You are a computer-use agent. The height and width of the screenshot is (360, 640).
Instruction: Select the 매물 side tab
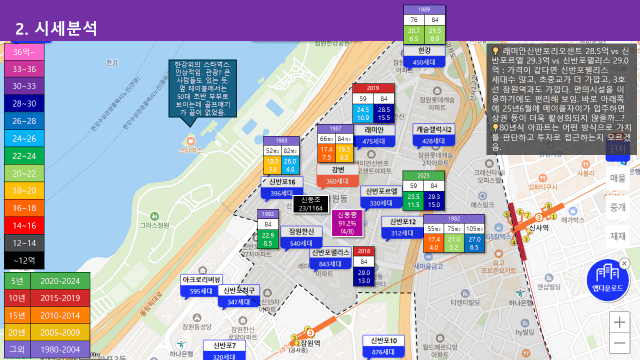(618, 178)
